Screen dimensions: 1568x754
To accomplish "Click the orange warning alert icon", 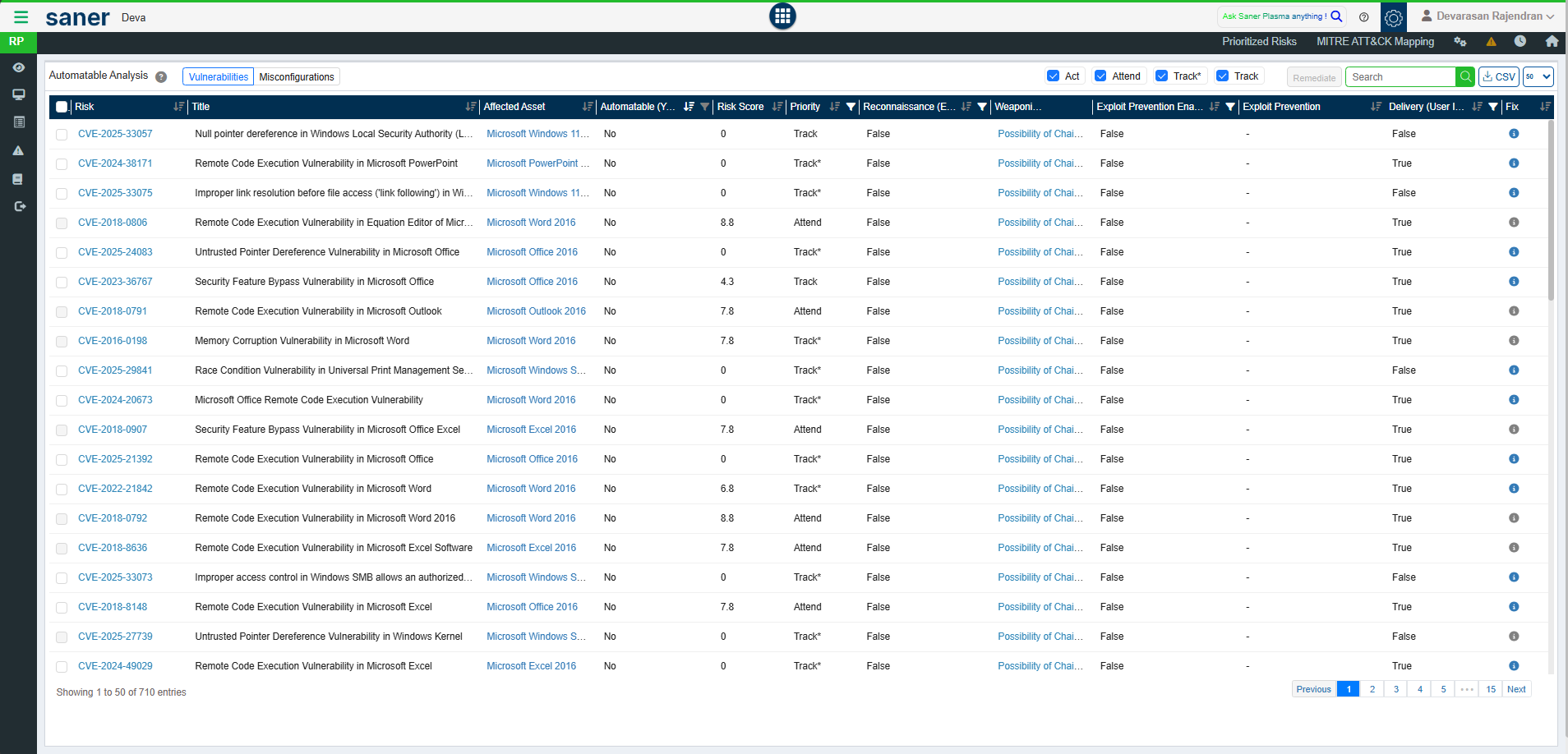I will pyautogui.click(x=1491, y=42).
